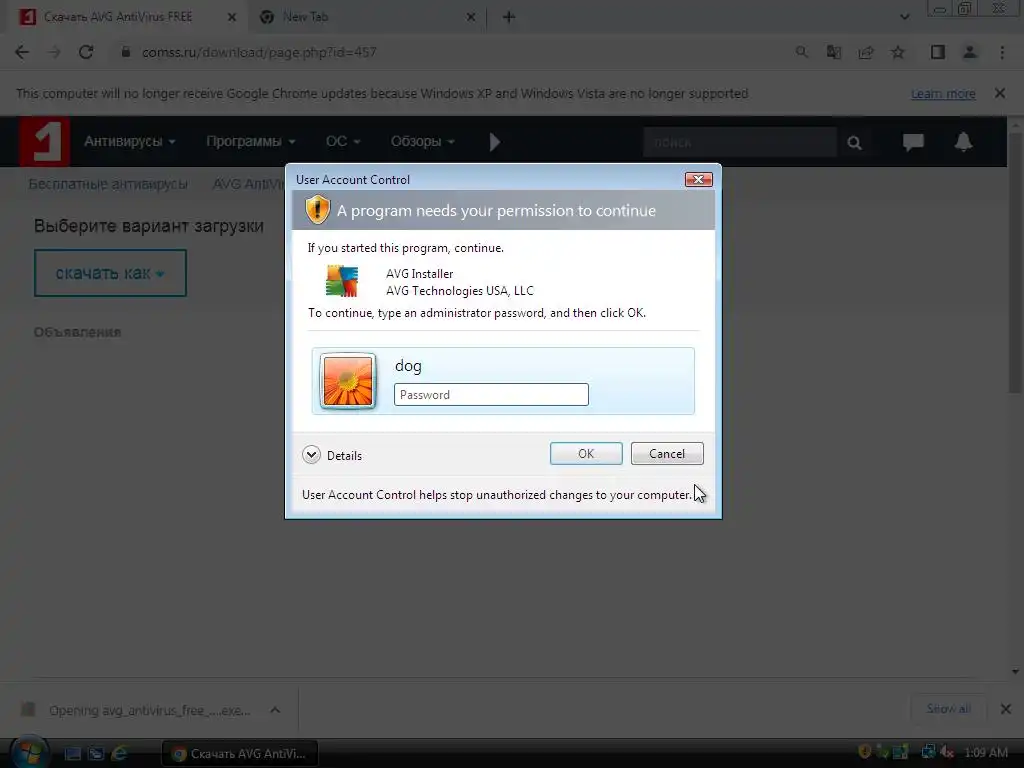Viewport: 1024px width, 768px height.
Task: Open Chrome three-dot menu
Action: [1002, 52]
